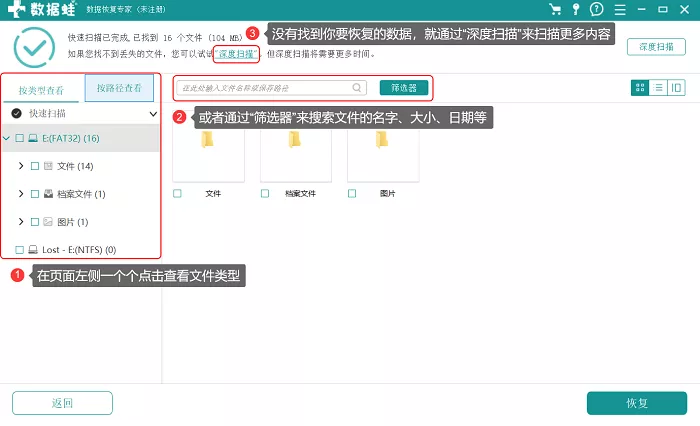The height and width of the screenshot is (426, 700).
Task: Click the search magnifier icon
Action: click(x=357, y=88)
